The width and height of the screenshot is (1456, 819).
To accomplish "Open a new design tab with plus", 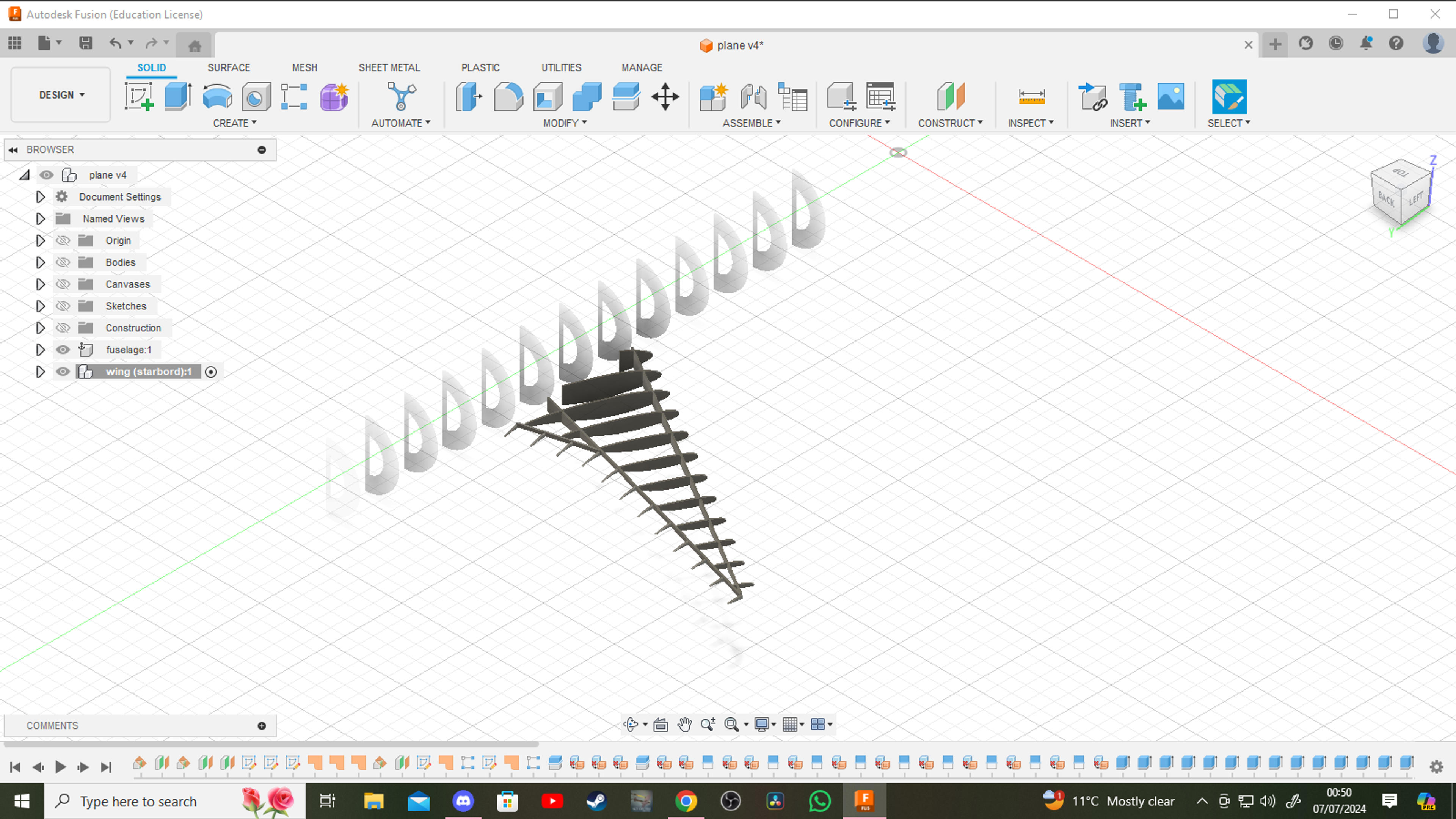I will [1275, 44].
